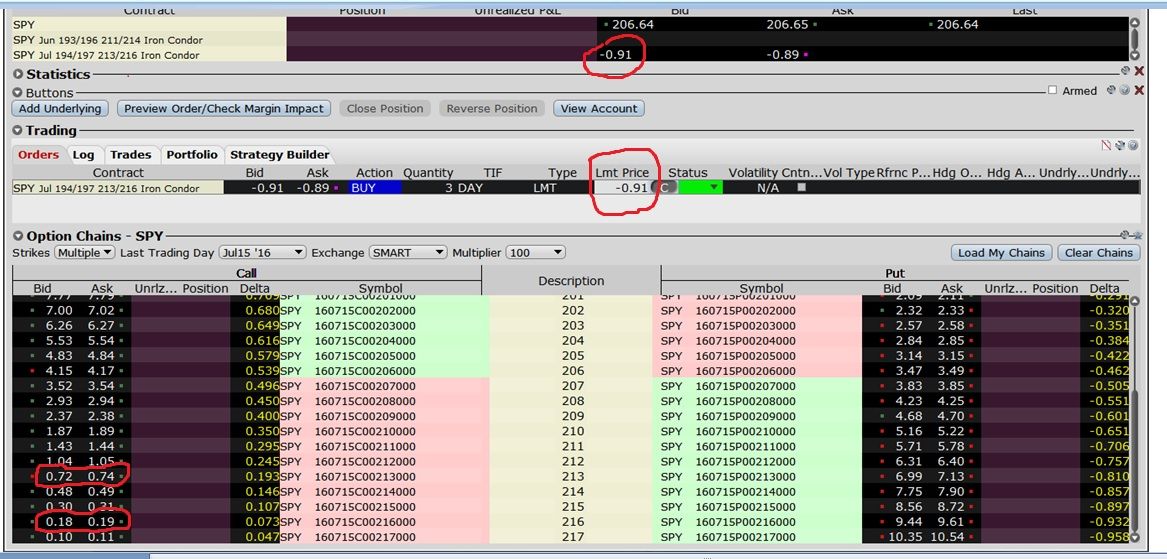Toggle the Volatility column checkbox in order row
Viewport: 1167px width, 559px height.
pyautogui.click(x=802, y=188)
